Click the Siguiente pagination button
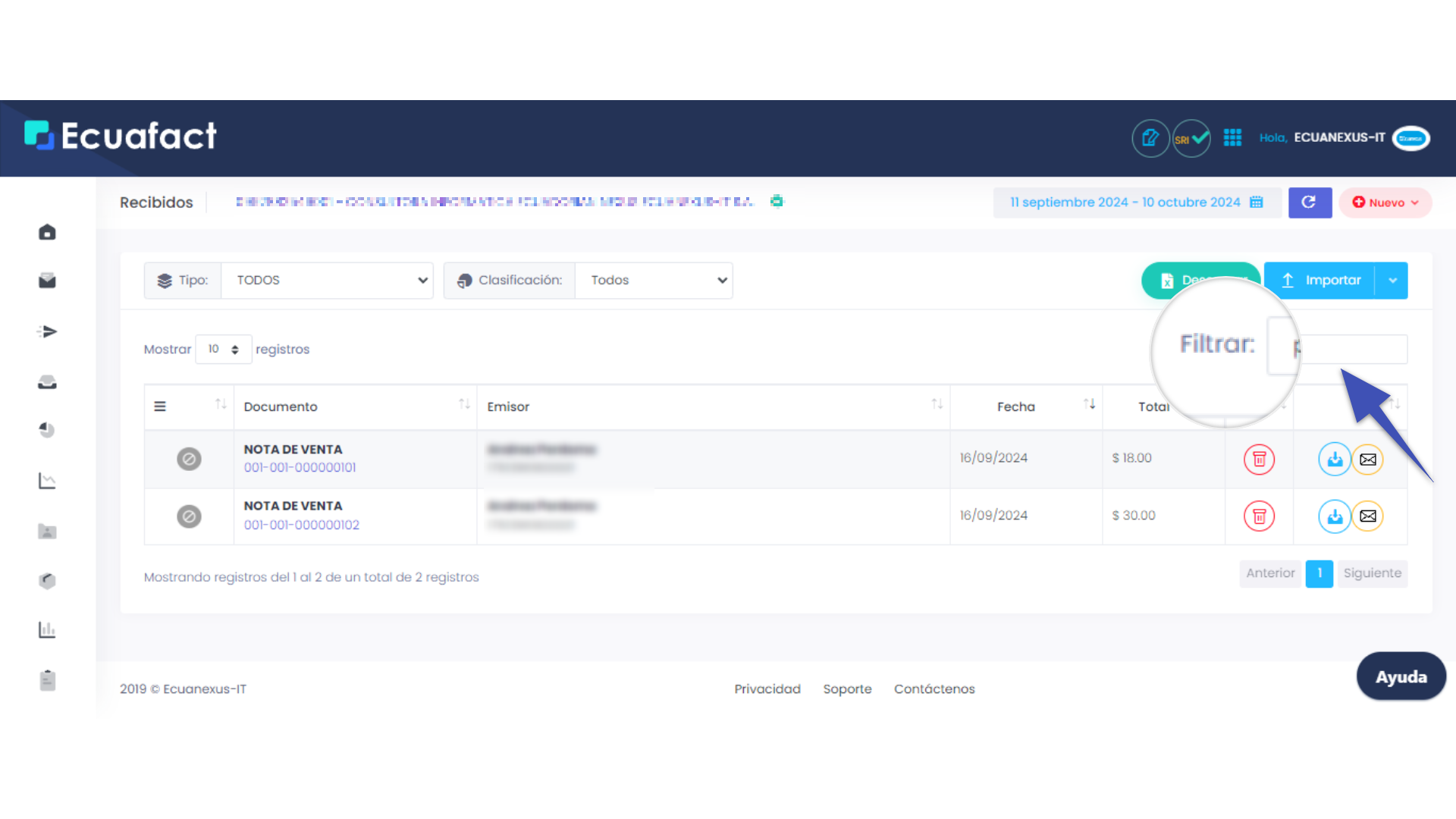 1372,573
